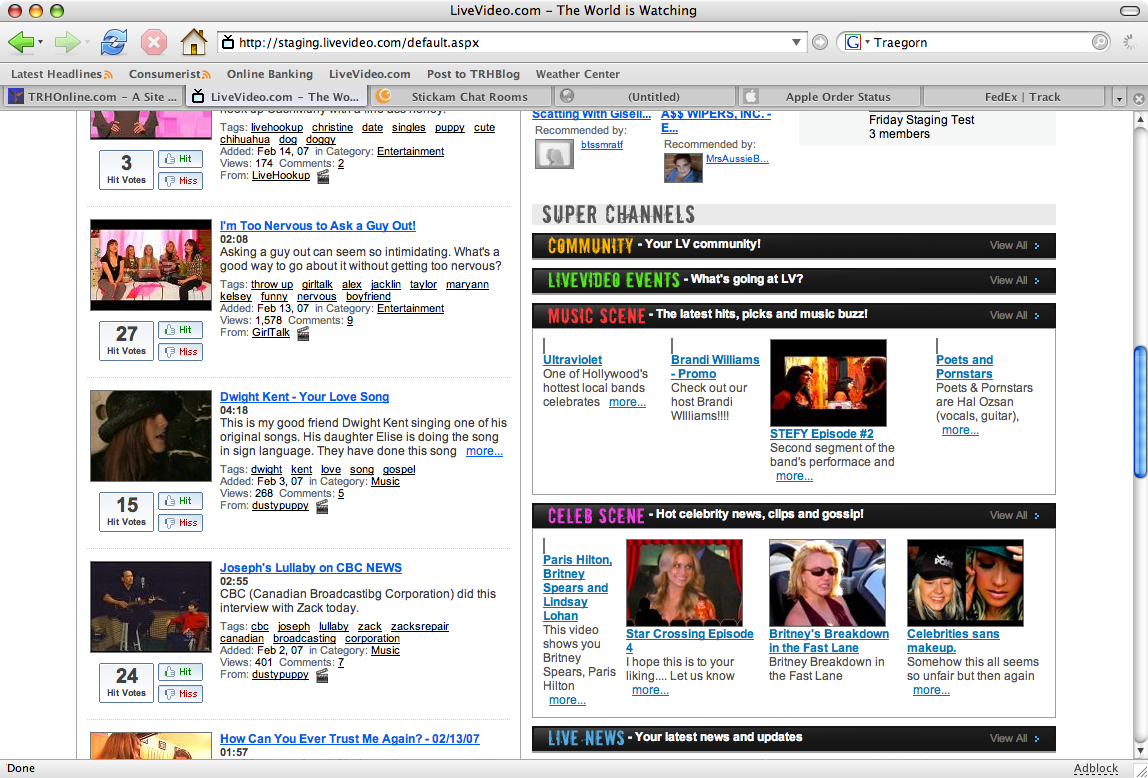
Task: Click Adblock in the status bar
Action: click(1096, 768)
